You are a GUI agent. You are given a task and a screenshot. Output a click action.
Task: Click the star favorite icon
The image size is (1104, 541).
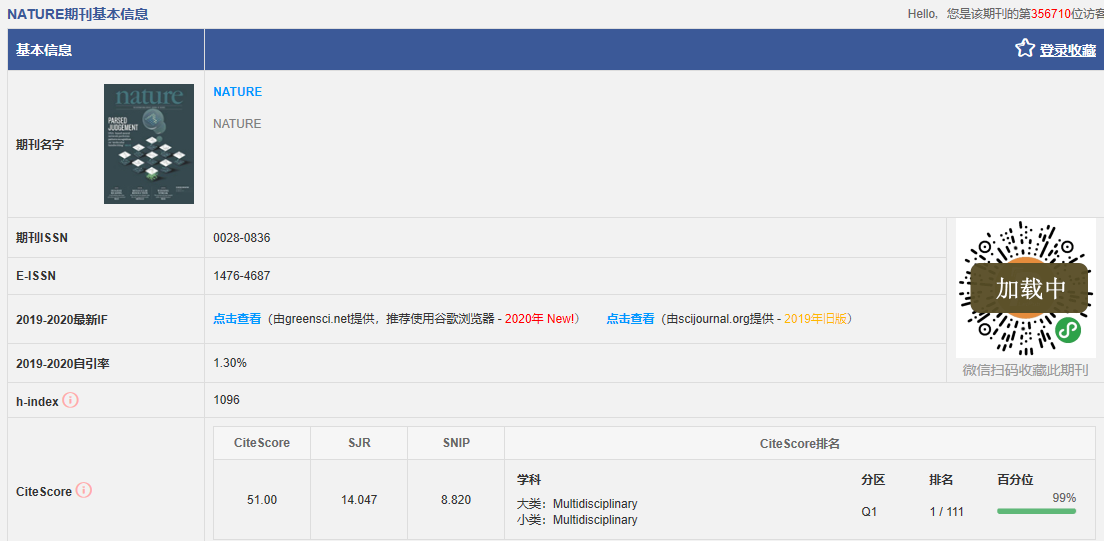[x=1024, y=49]
